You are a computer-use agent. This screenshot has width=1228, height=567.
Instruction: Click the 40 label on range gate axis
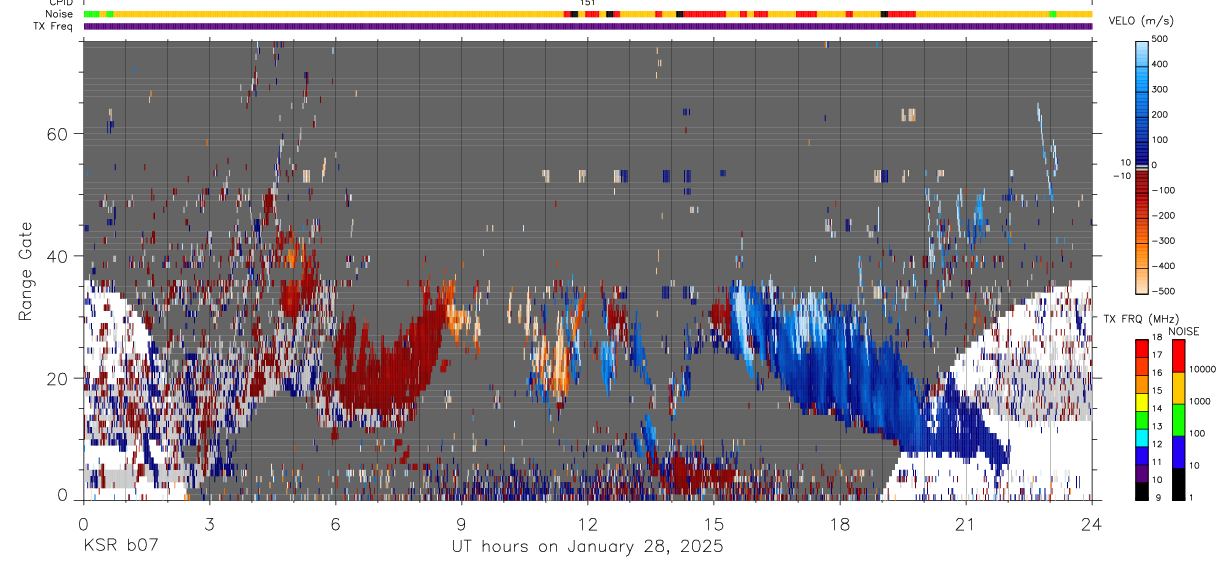click(x=58, y=256)
